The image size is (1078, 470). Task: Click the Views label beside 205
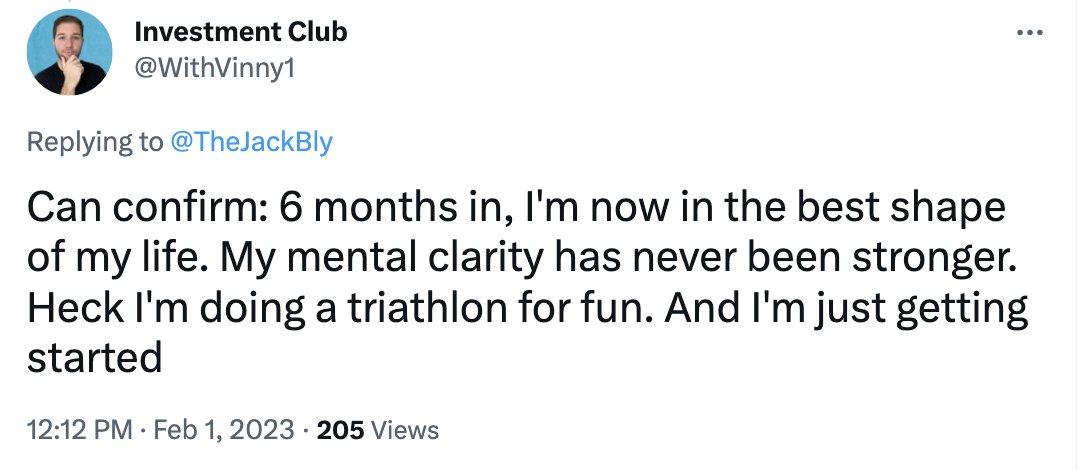405,430
